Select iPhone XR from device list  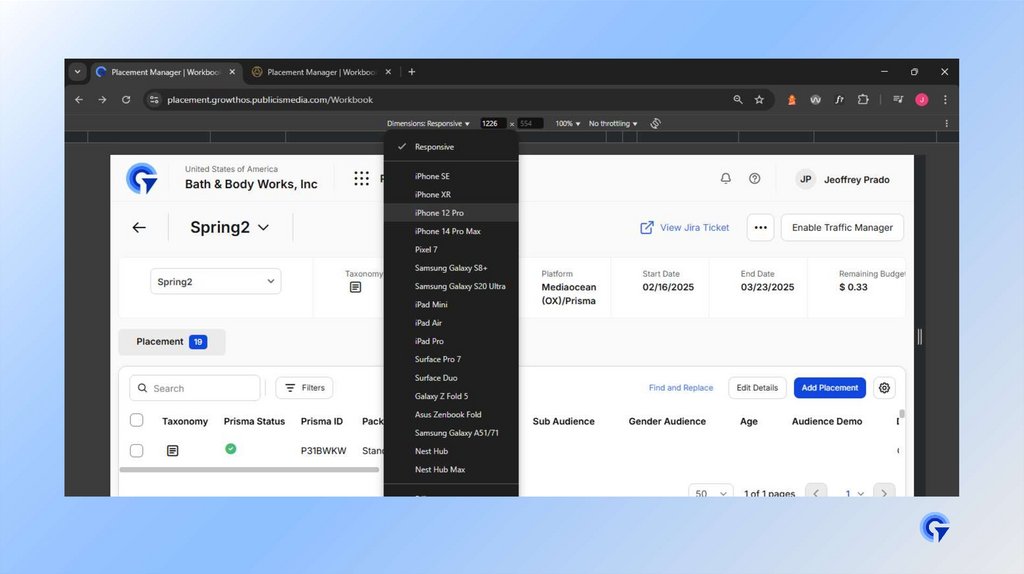451,195
